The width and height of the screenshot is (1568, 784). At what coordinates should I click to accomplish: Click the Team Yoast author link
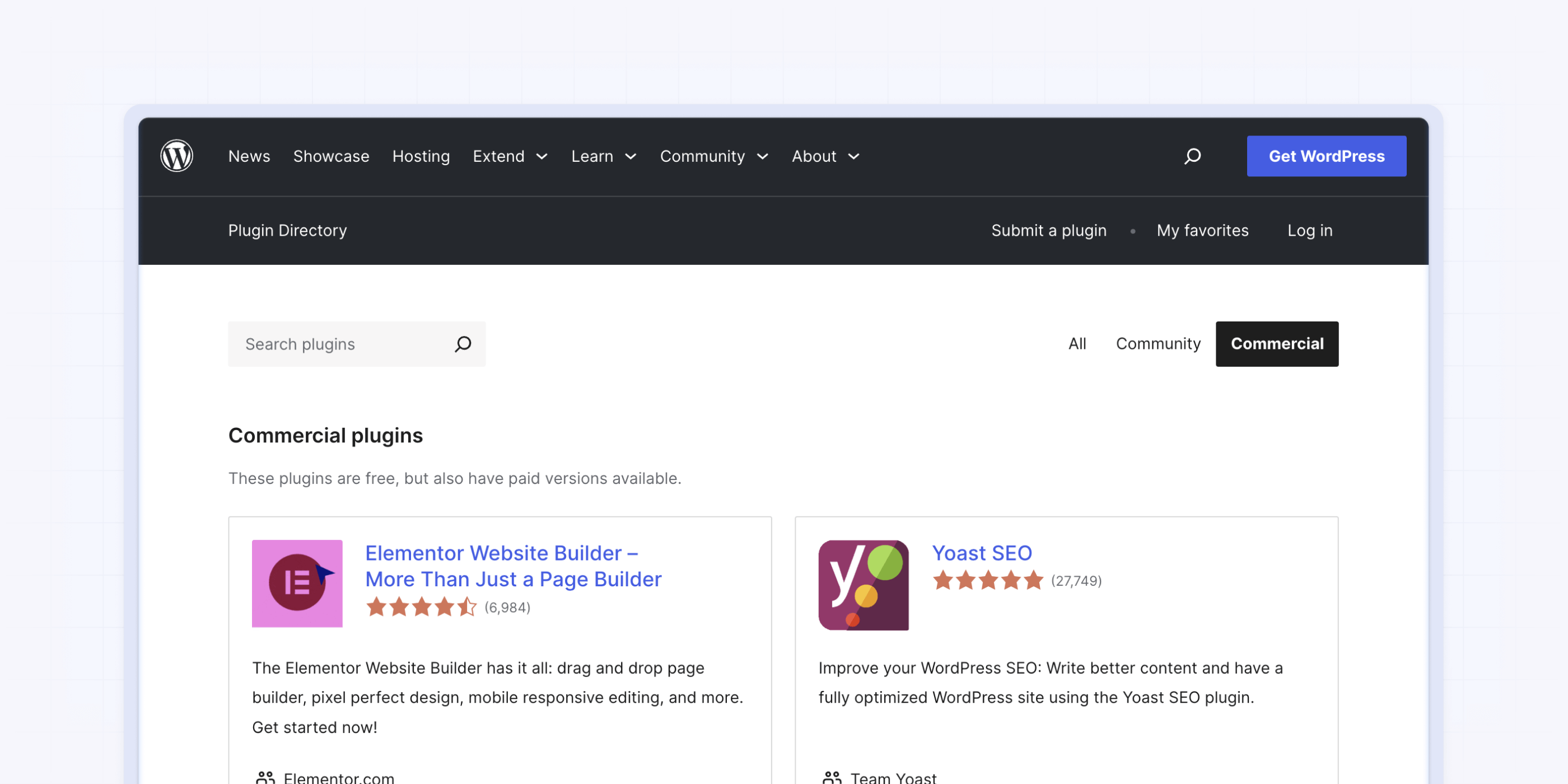[893, 777]
